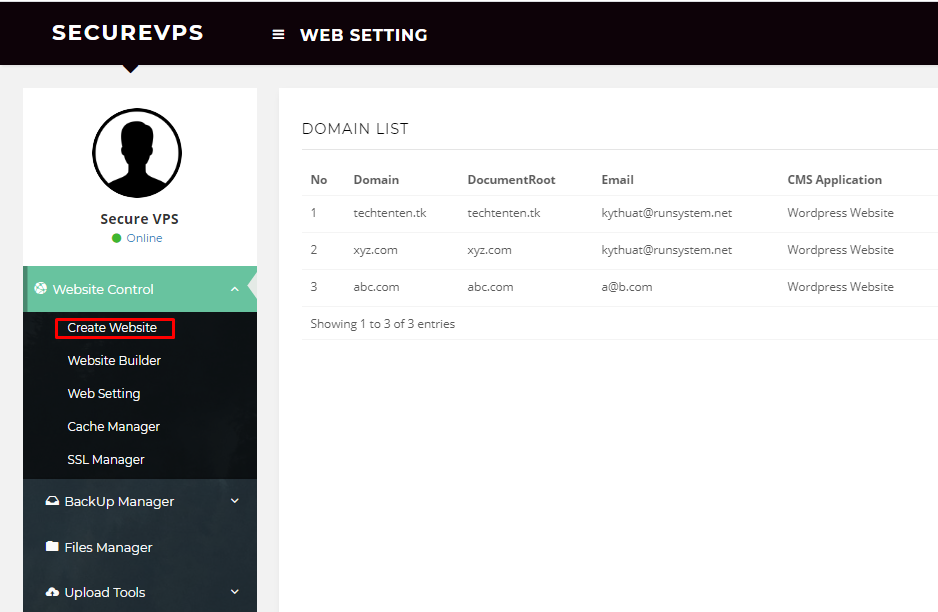The image size is (938, 612).
Task: Click the user avatar picture
Action: (x=137, y=153)
